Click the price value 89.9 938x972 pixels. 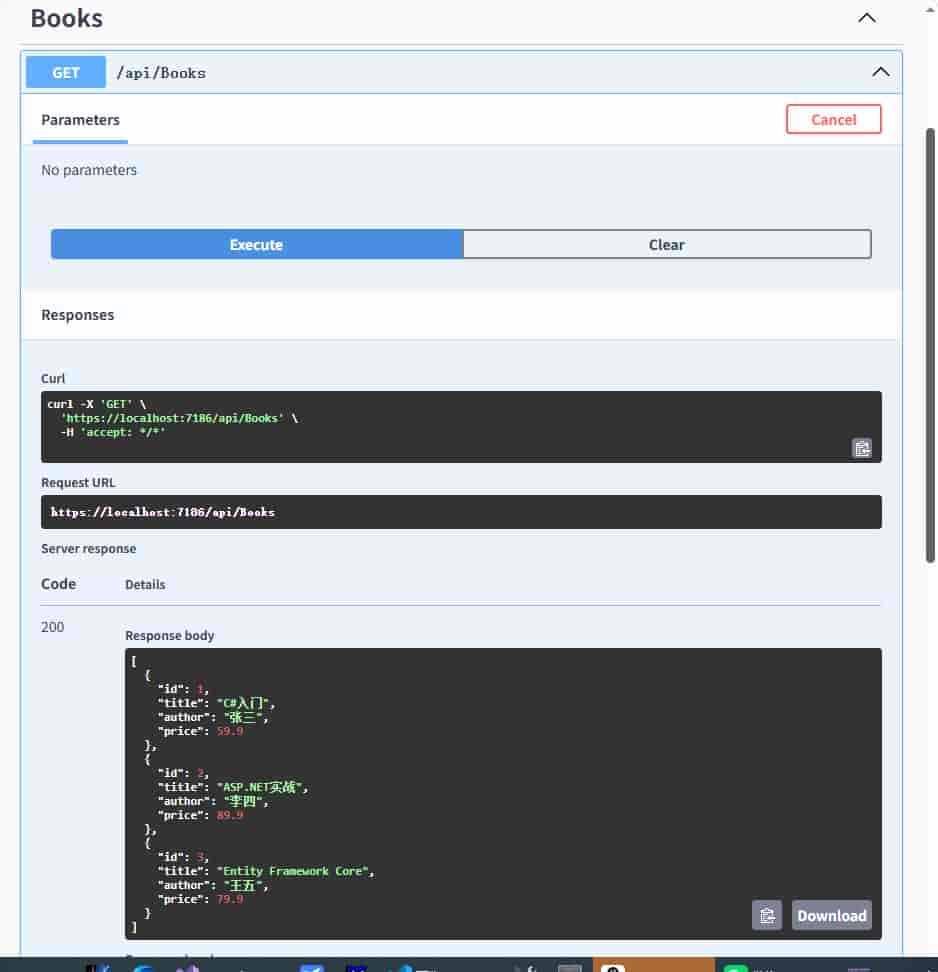[229, 815]
